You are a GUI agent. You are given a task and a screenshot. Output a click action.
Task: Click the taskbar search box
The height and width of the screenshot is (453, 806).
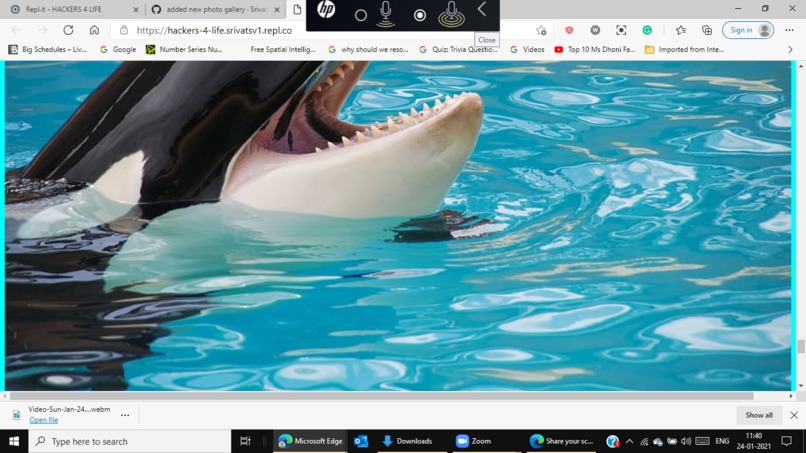(130, 441)
